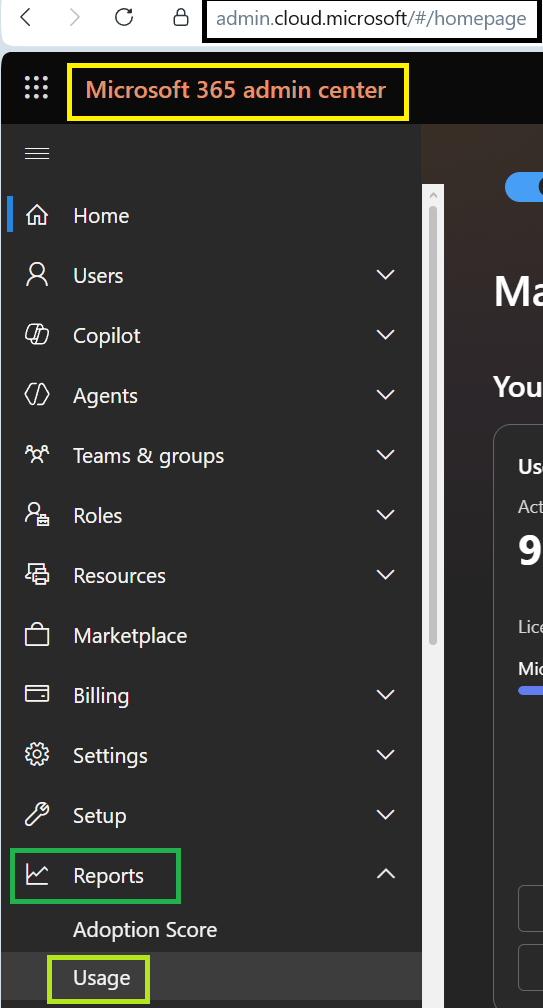Click the Reports chart icon
Image resolution: width=543 pixels, height=1008 pixels.
coord(37,875)
